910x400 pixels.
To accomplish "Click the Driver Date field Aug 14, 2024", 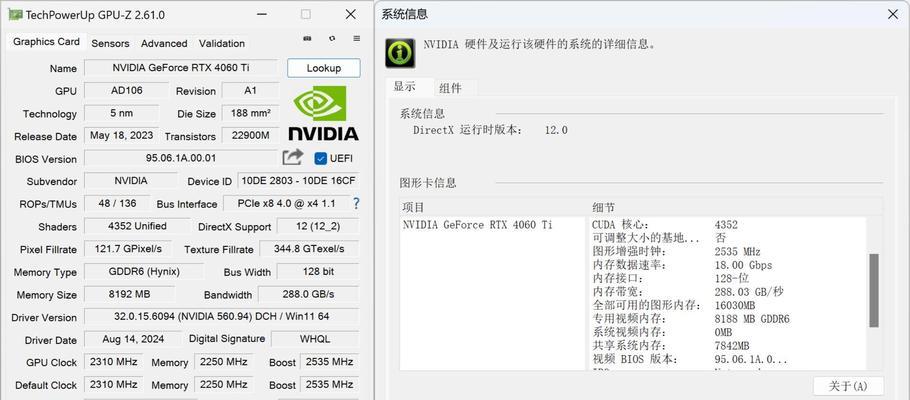I will (x=133, y=339).
